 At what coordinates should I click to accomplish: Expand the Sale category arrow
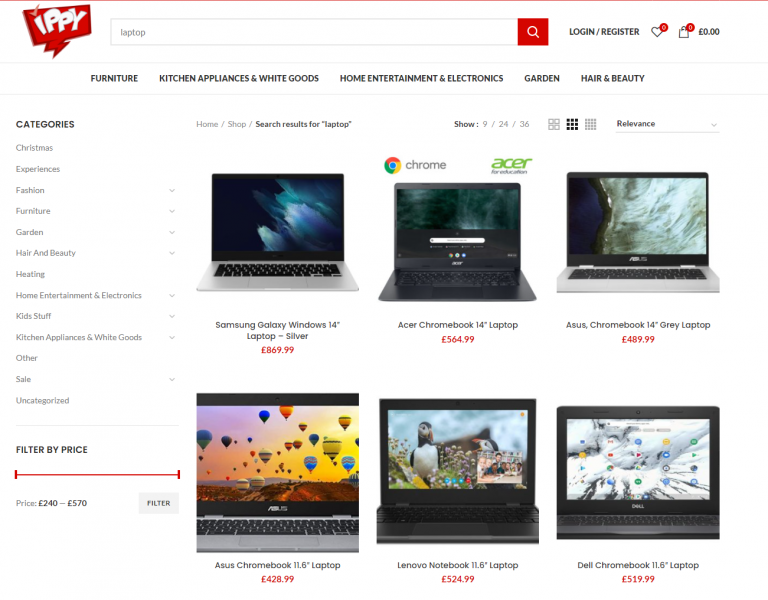[172, 380]
